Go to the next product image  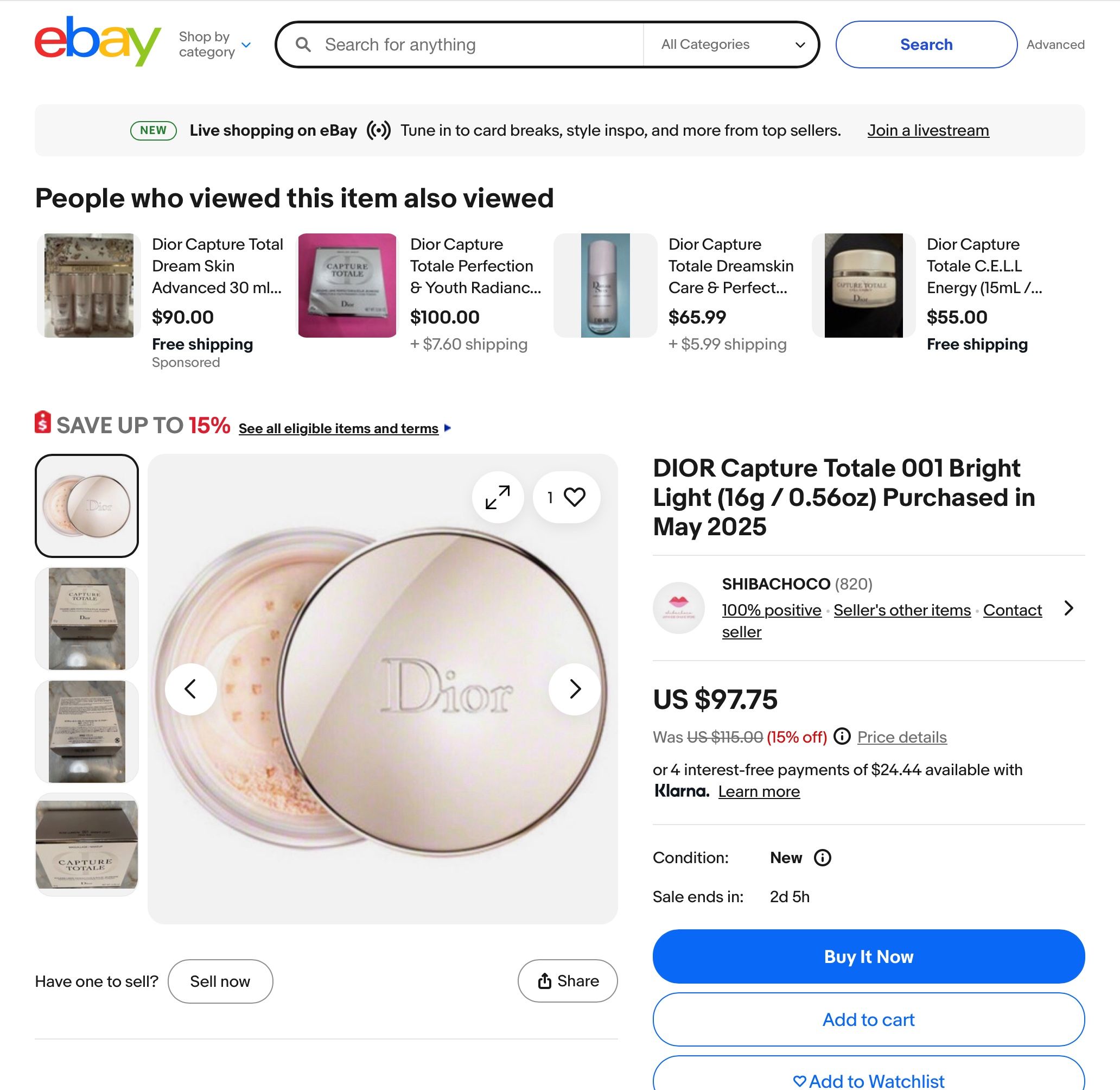point(575,689)
